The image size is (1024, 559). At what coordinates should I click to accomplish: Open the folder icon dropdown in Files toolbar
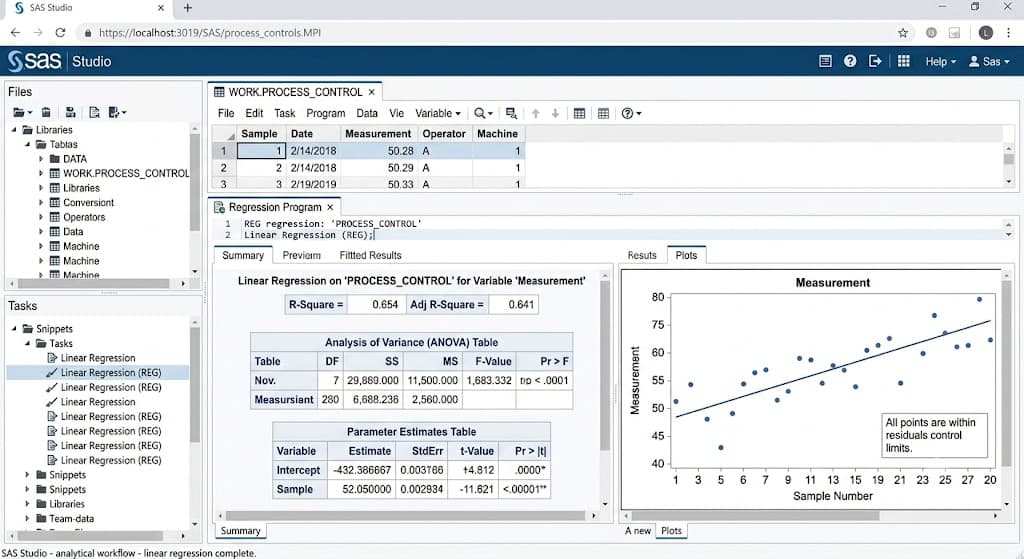[22, 112]
